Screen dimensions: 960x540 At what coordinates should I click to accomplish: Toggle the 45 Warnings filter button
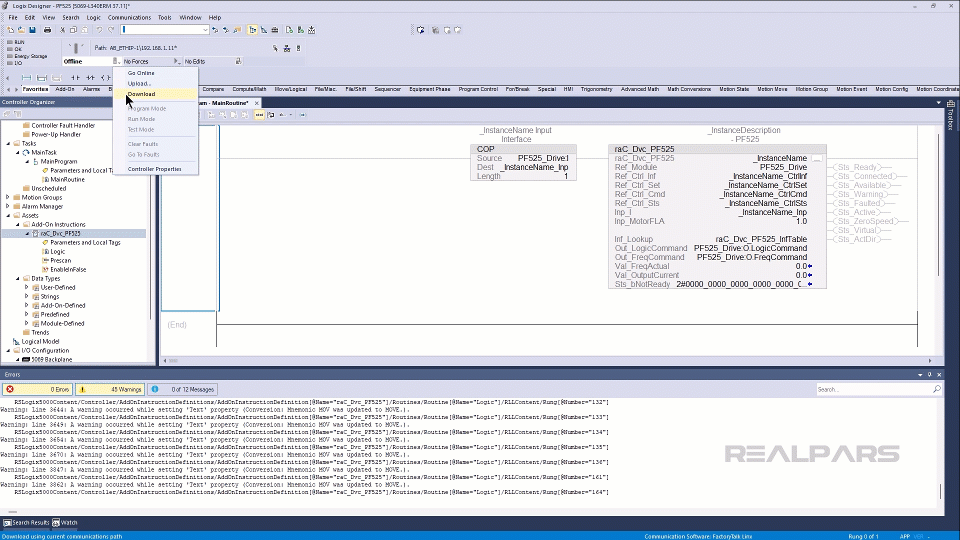point(110,389)
